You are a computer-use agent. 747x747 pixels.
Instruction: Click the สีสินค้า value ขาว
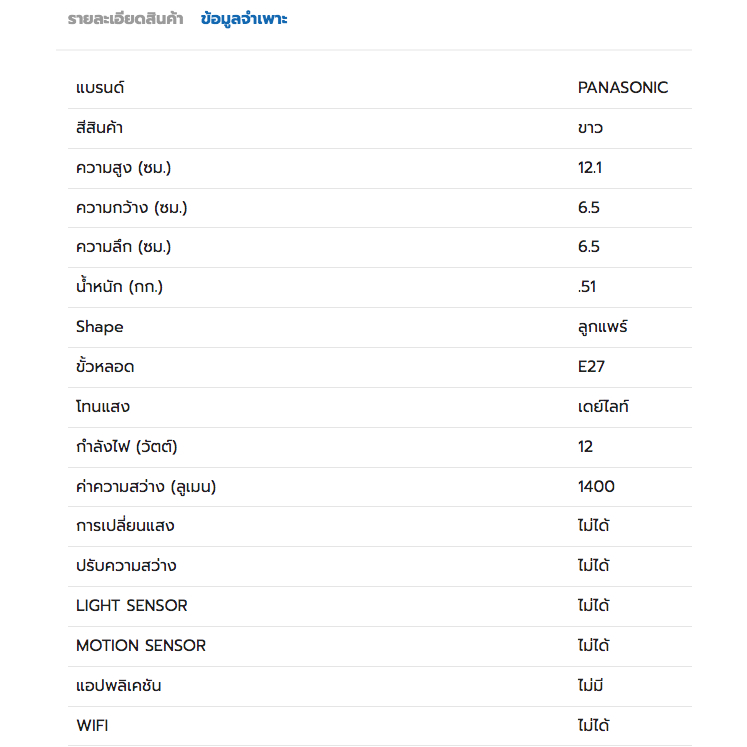(x=590, y=128)
